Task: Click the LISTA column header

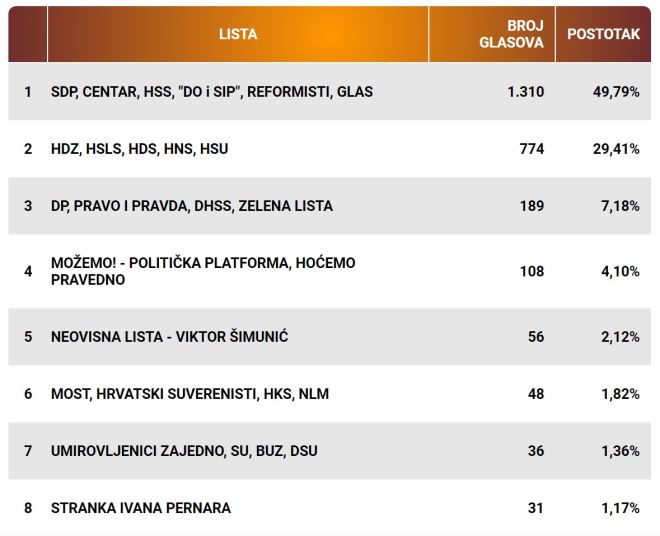Action: click(x=238, y=34)
